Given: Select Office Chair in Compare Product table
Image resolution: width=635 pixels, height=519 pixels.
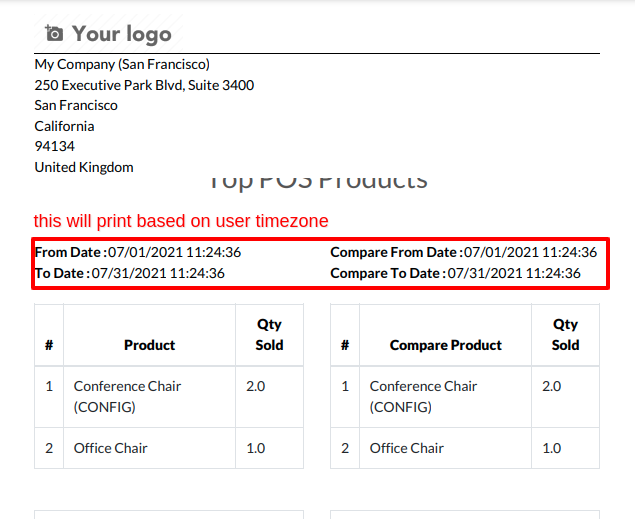Looking at the screenshot, I should tap(407, 448).
